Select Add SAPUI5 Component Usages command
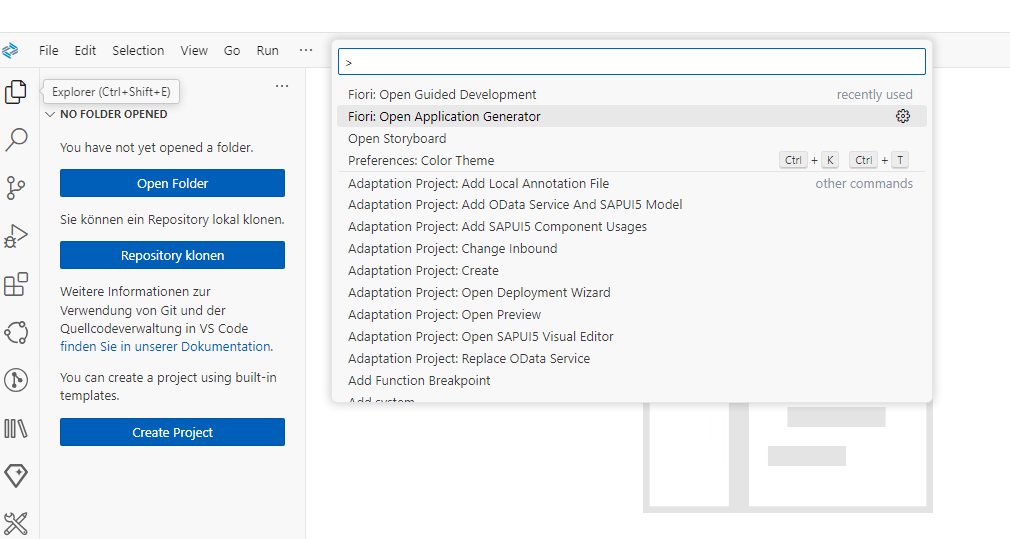The height and width of the screenshot is (539, 1010). click(632, 227)
